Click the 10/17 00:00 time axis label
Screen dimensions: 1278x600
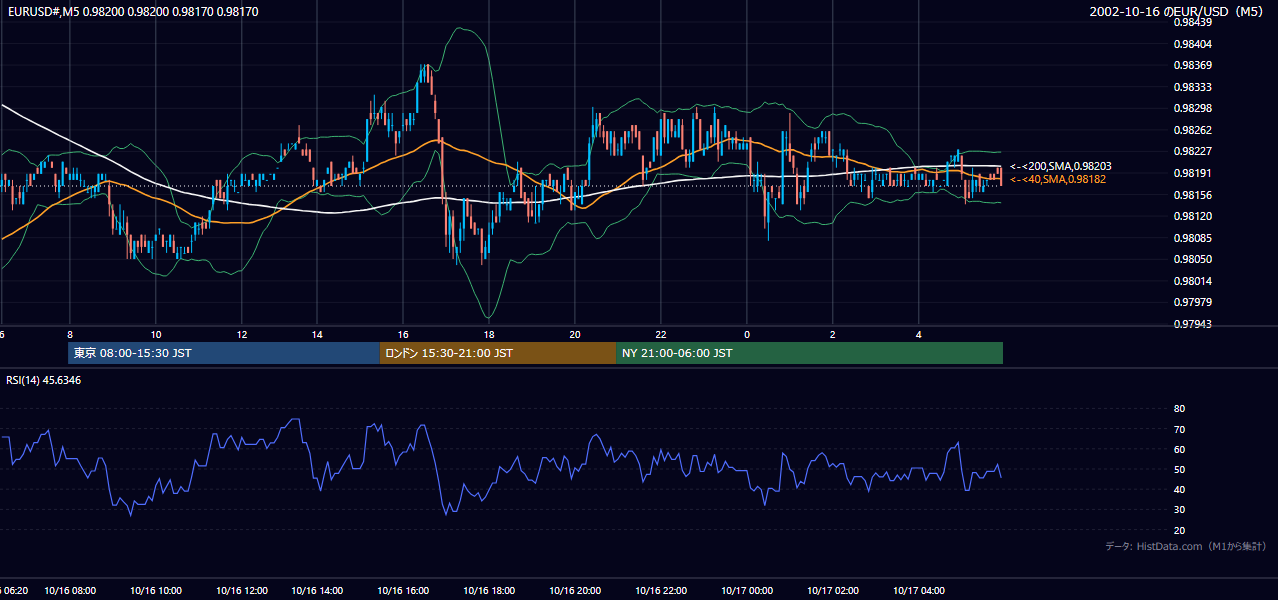pyautogui.click(x=747, y=591)
